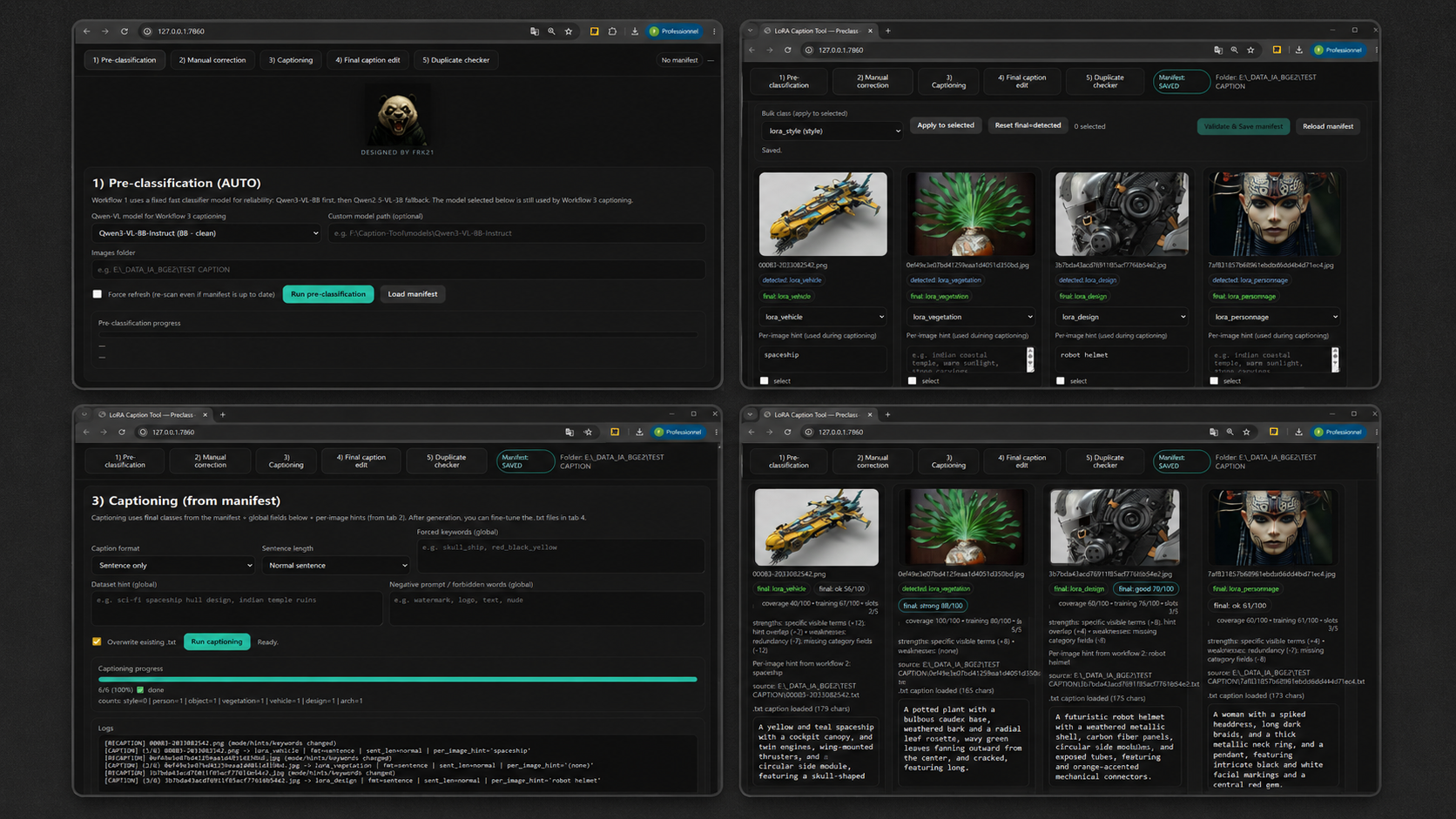Image resolution: width=1456 pixels, height=819 pixels.
Task: Click scrollbar in vegetation per-image hint box
Action: click(1030, 359)
